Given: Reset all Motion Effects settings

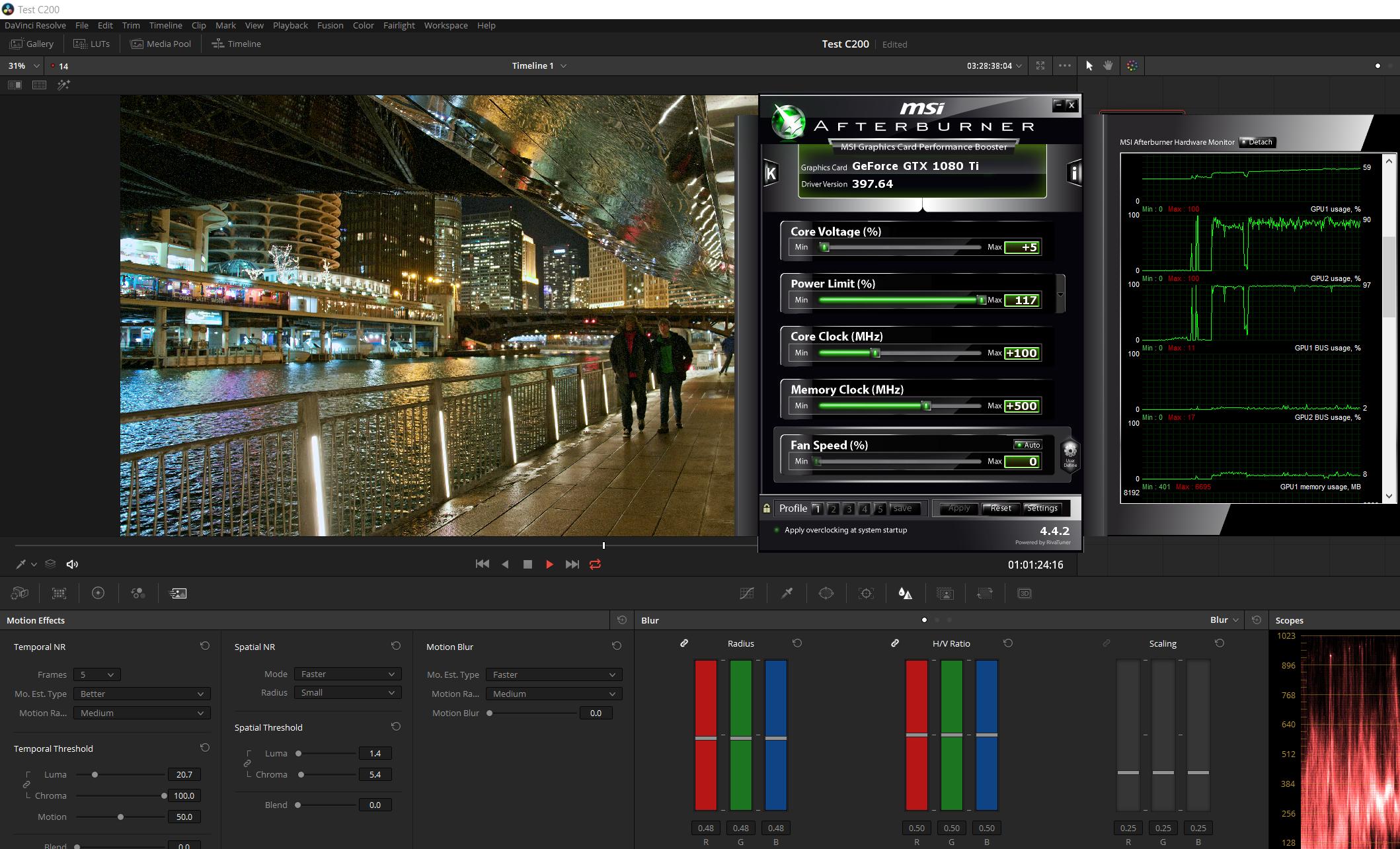Looking at the screenshot, I should pyautogui.click(x=621, y=620).
